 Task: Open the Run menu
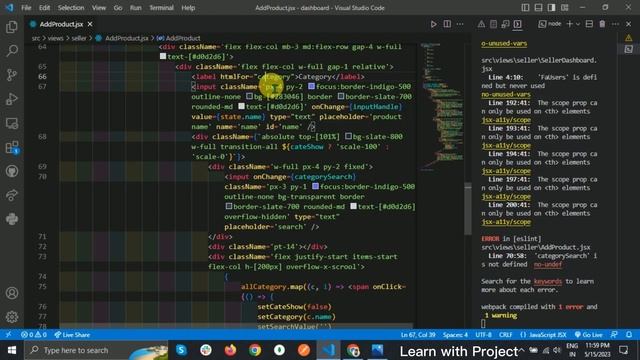point(136,8)
